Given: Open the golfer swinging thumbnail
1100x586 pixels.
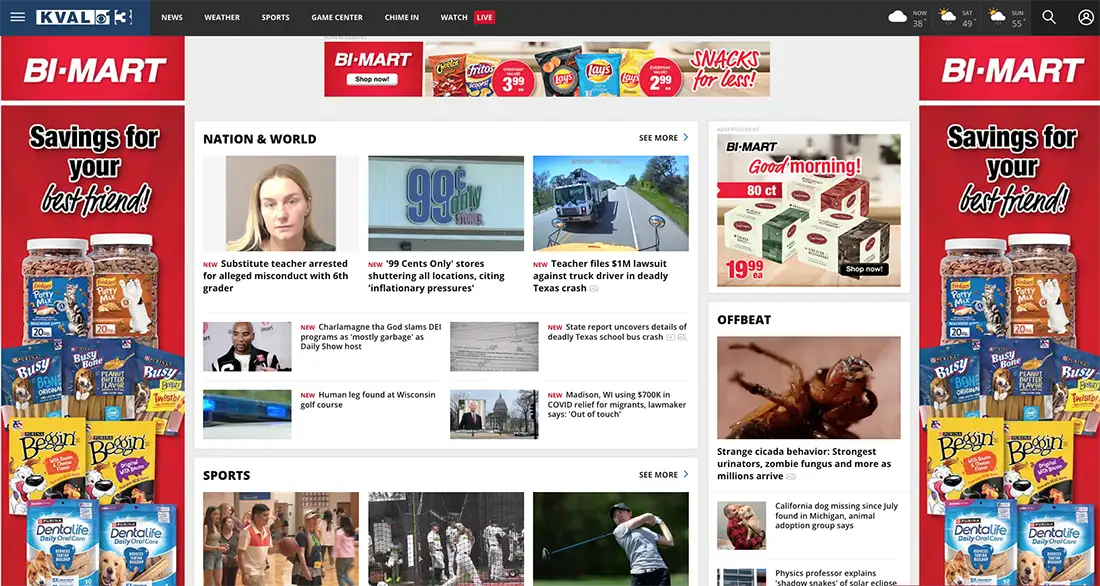Looking at the screenshot, I should pos(611,539).
